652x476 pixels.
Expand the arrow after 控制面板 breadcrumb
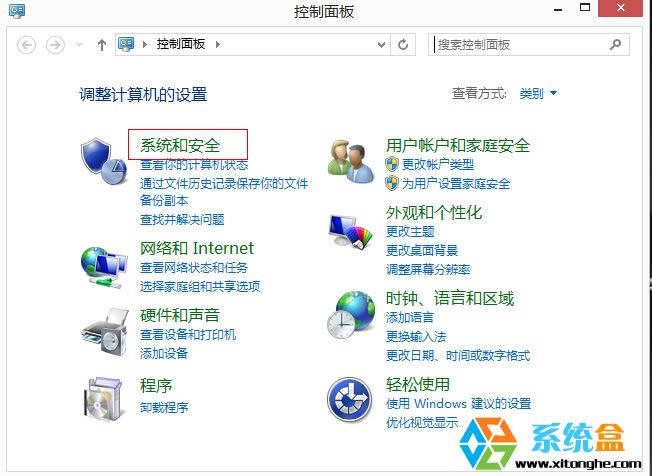click(x=218, y=44)
